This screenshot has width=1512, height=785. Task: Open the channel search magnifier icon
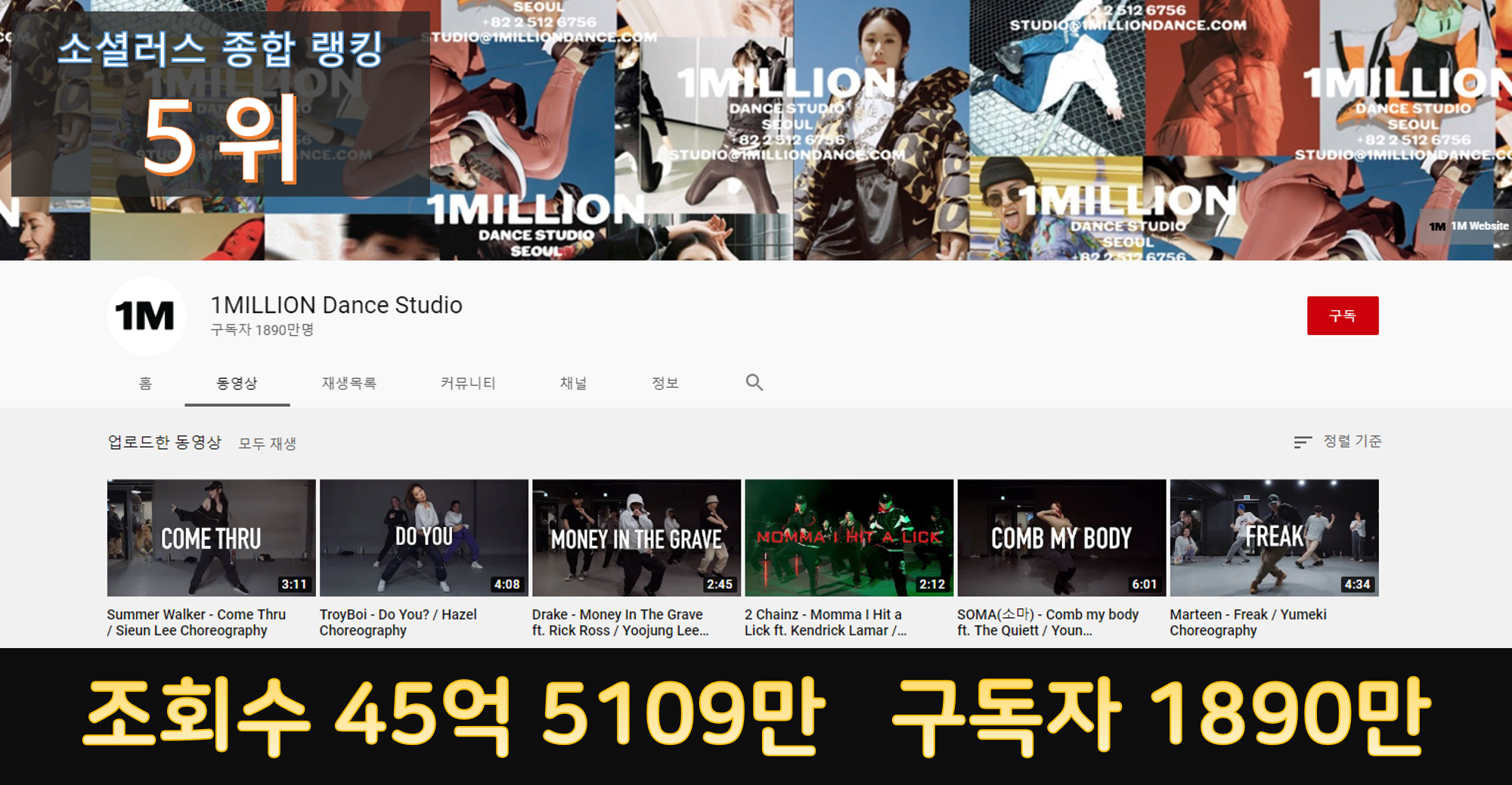tap(754, 383)
